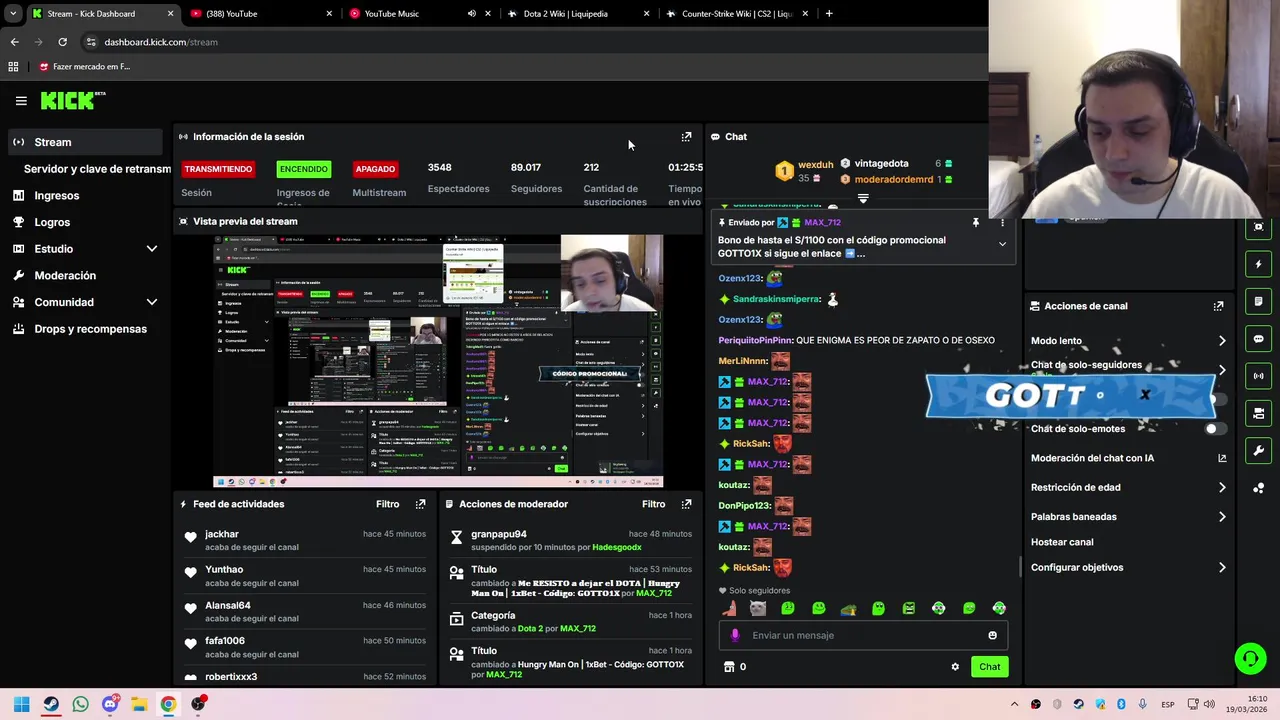Switch to the Counter-Strike Wiki tab

(736, 14)
